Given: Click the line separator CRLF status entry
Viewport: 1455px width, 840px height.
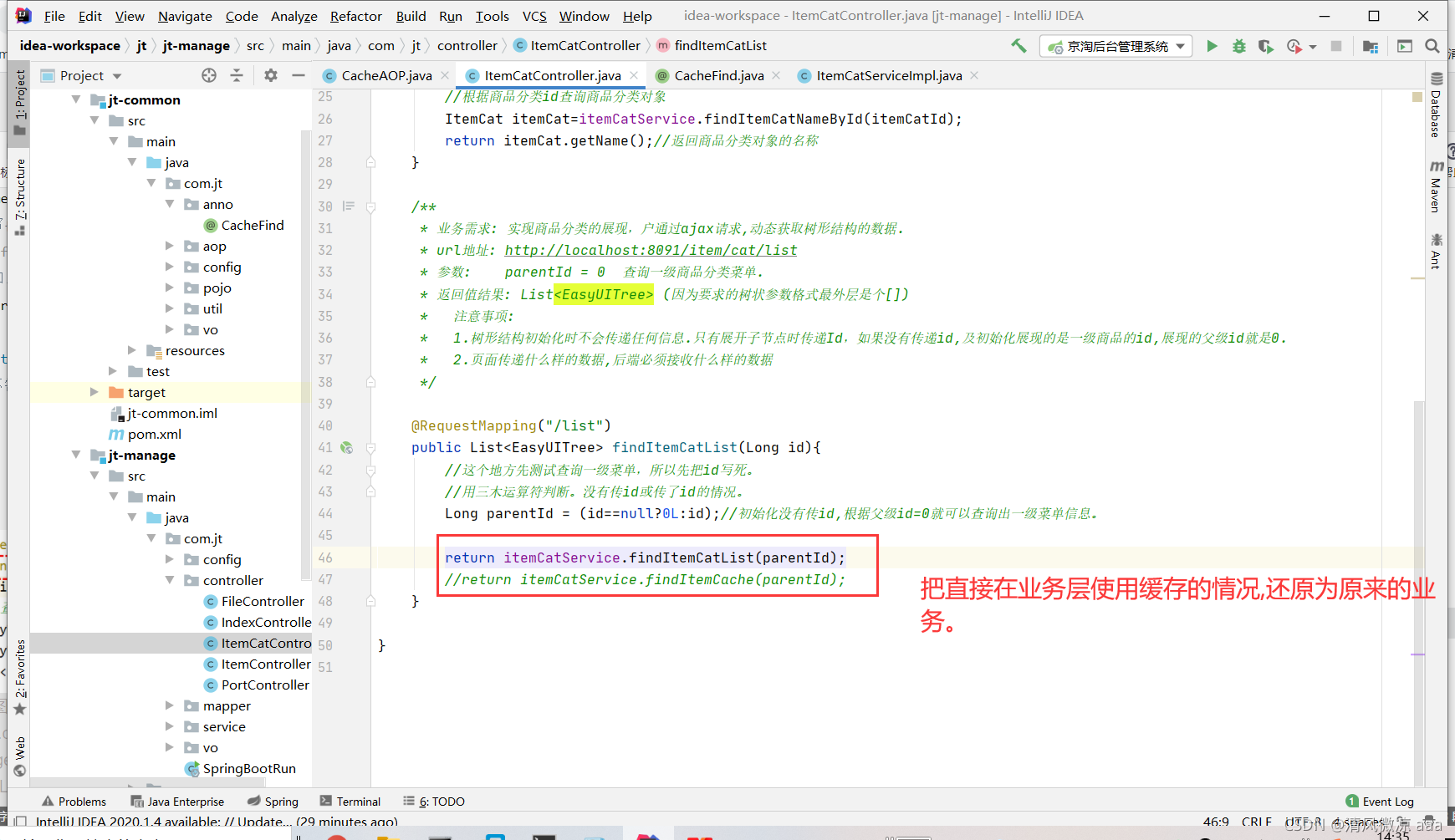Looking at the screenshot, I should pyautogui.click(x=1257, y=822).
